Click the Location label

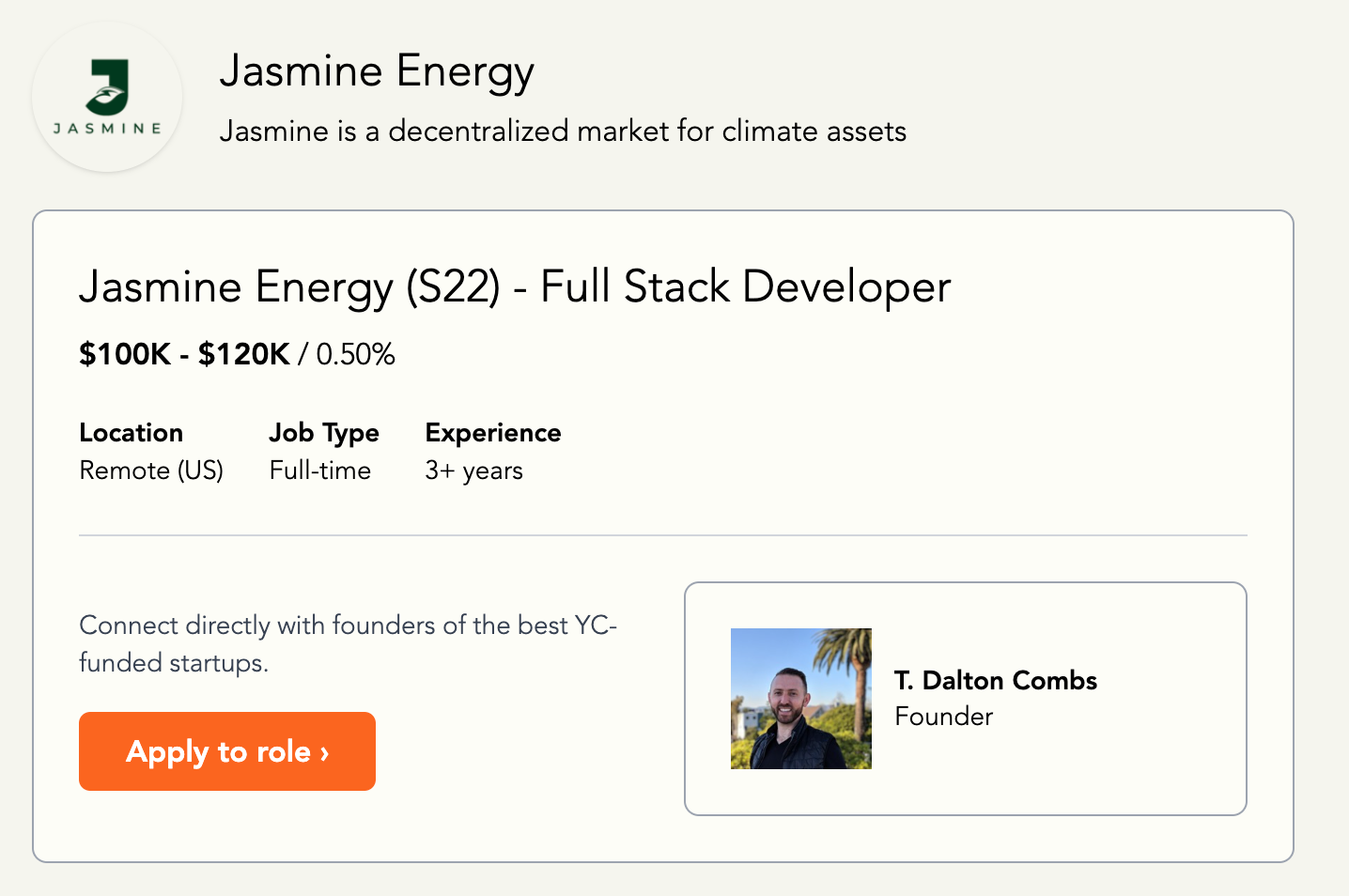132,433
